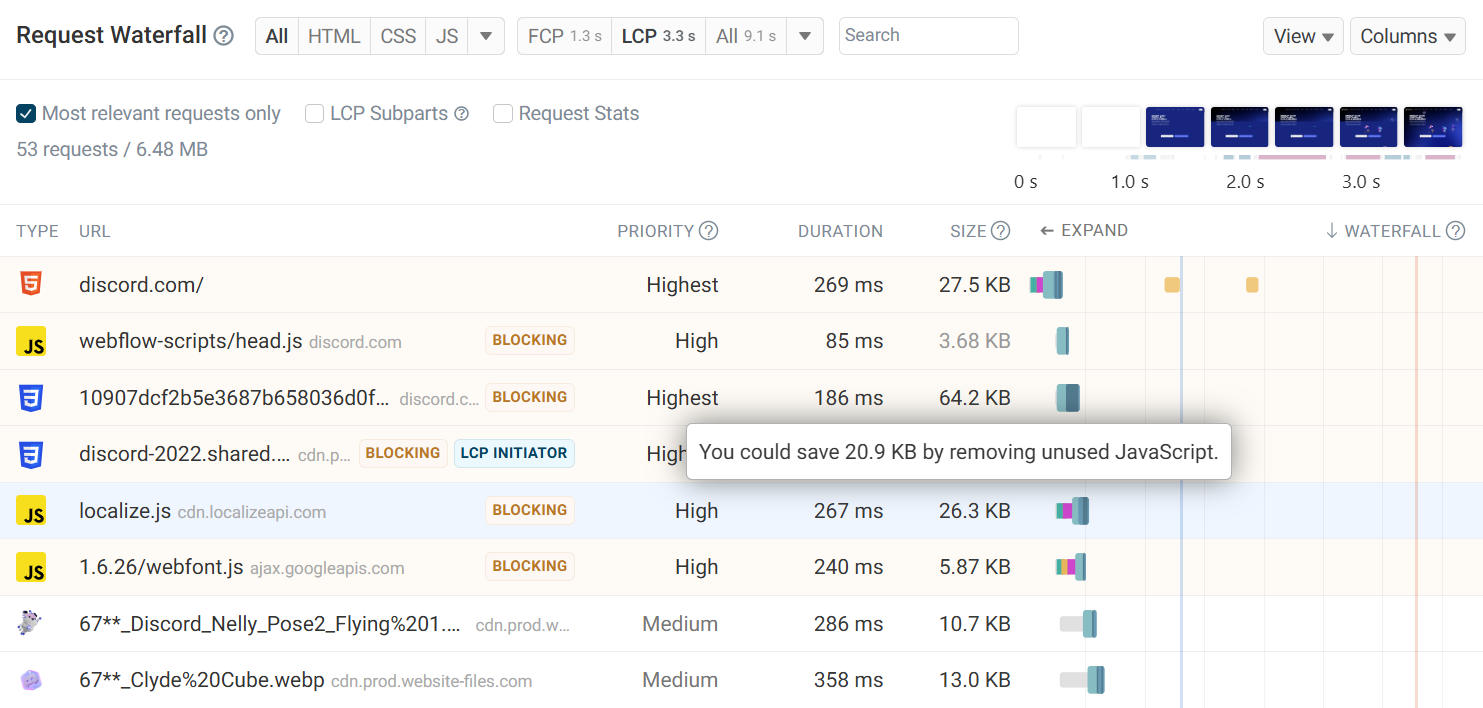Click the help icon next to SIZE header
This screenshot has width=1483, height=708.
coord(1000,231)
